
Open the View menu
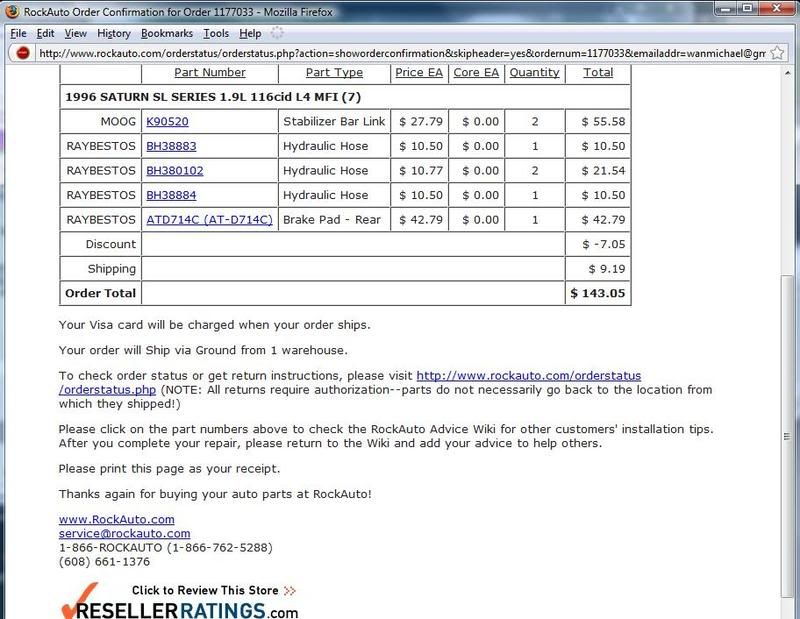coord(76,33)
